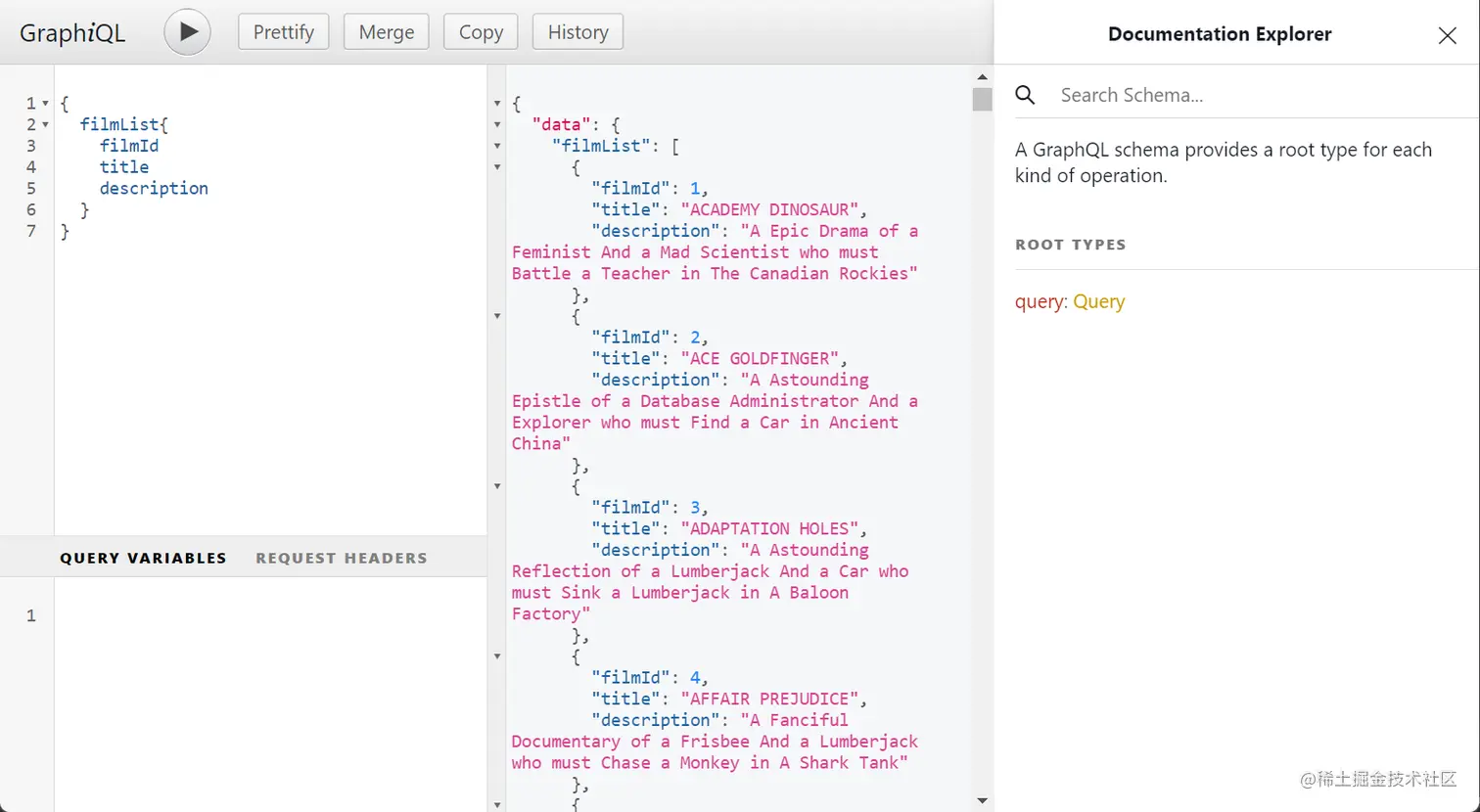Click the "ADAPTATION HOLES" title value
Screen dimensions: 1480x812
(x=769, y=528)
